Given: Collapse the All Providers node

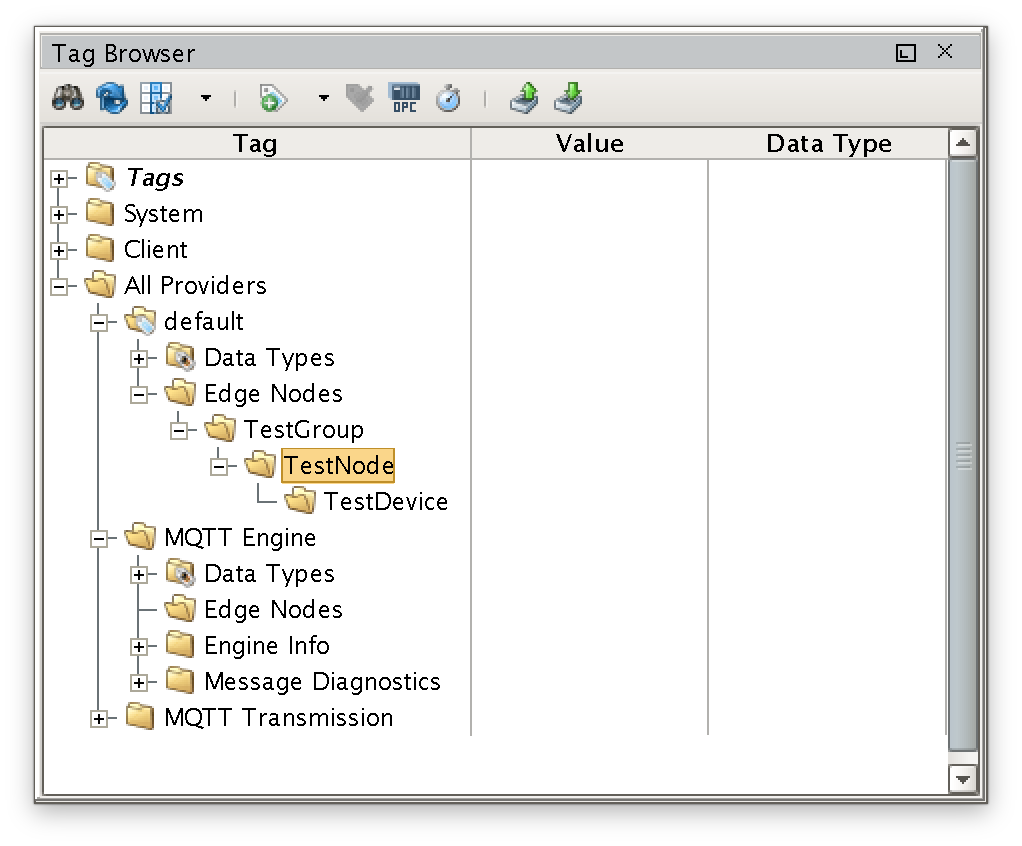Looking at the screenshot, I should pyautogui.click(x=59, y=286).
